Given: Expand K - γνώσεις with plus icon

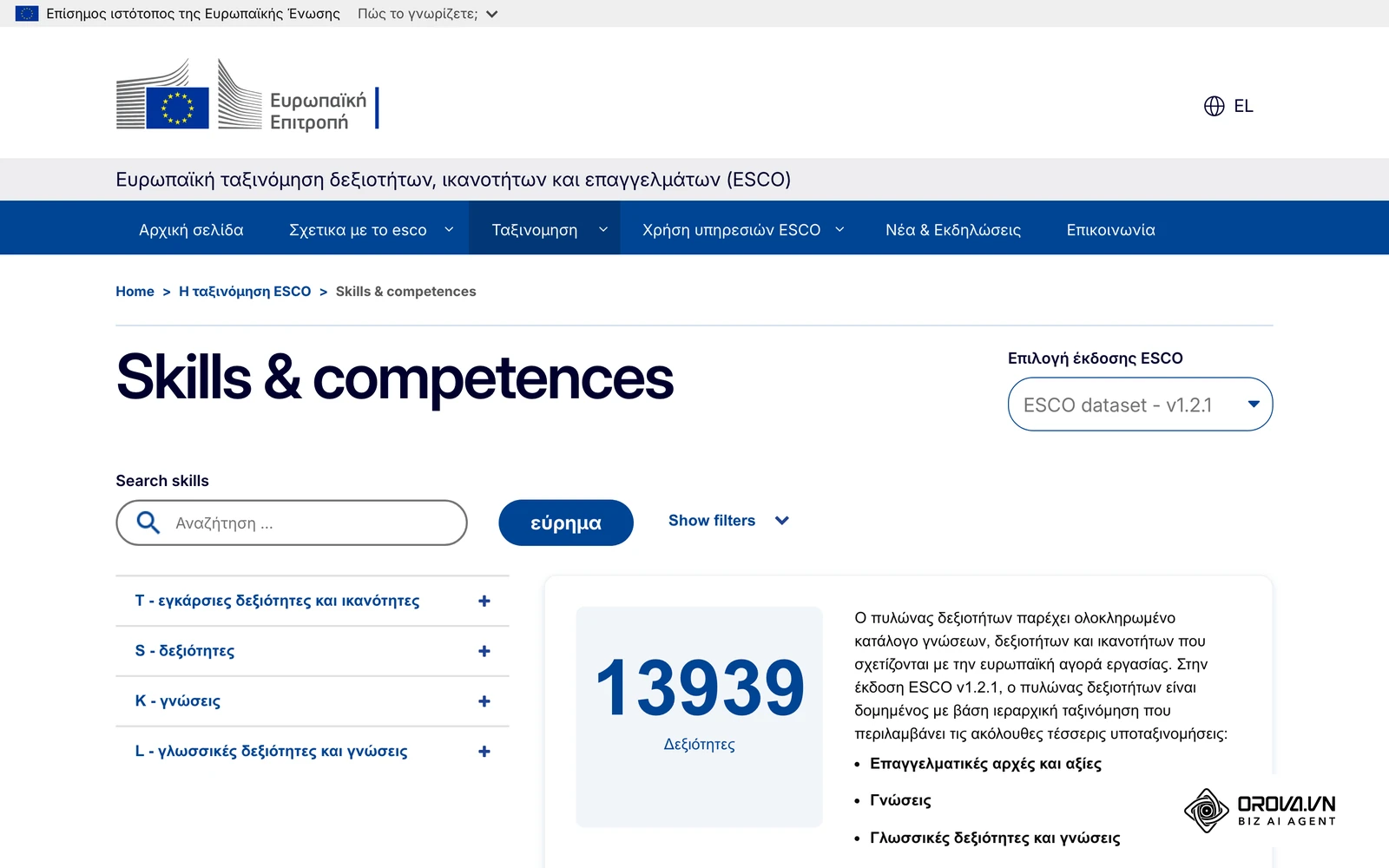Looking at the screenshot, I should click(x=484, y=701).
